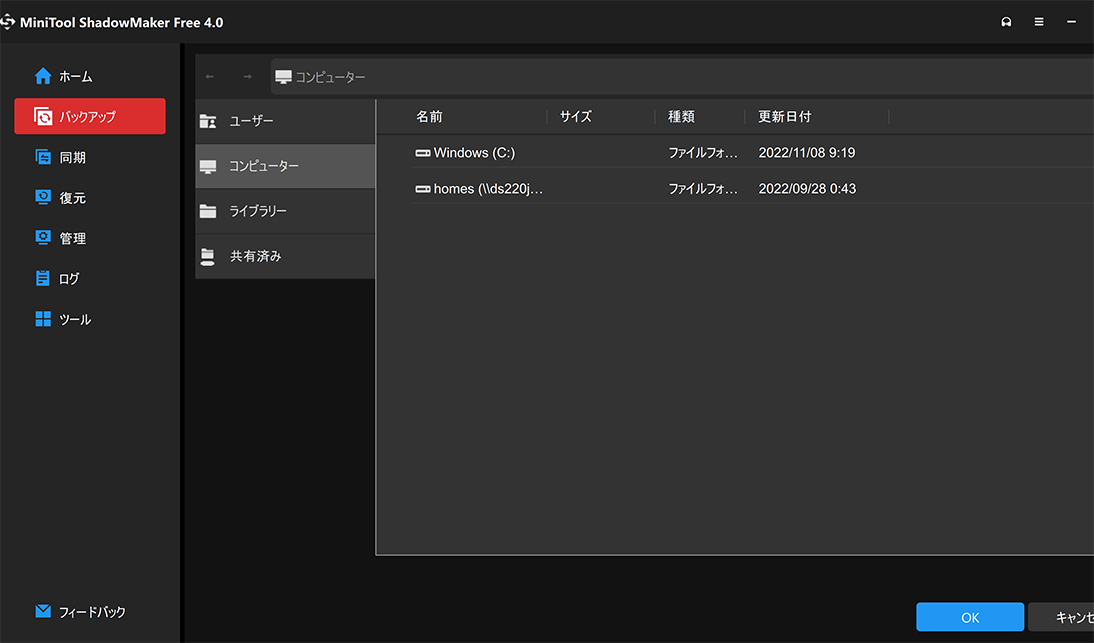Select the homes (\\ds220j… network drive row
The width and height of the screenshot is (1094, 643).
[753, 189]
